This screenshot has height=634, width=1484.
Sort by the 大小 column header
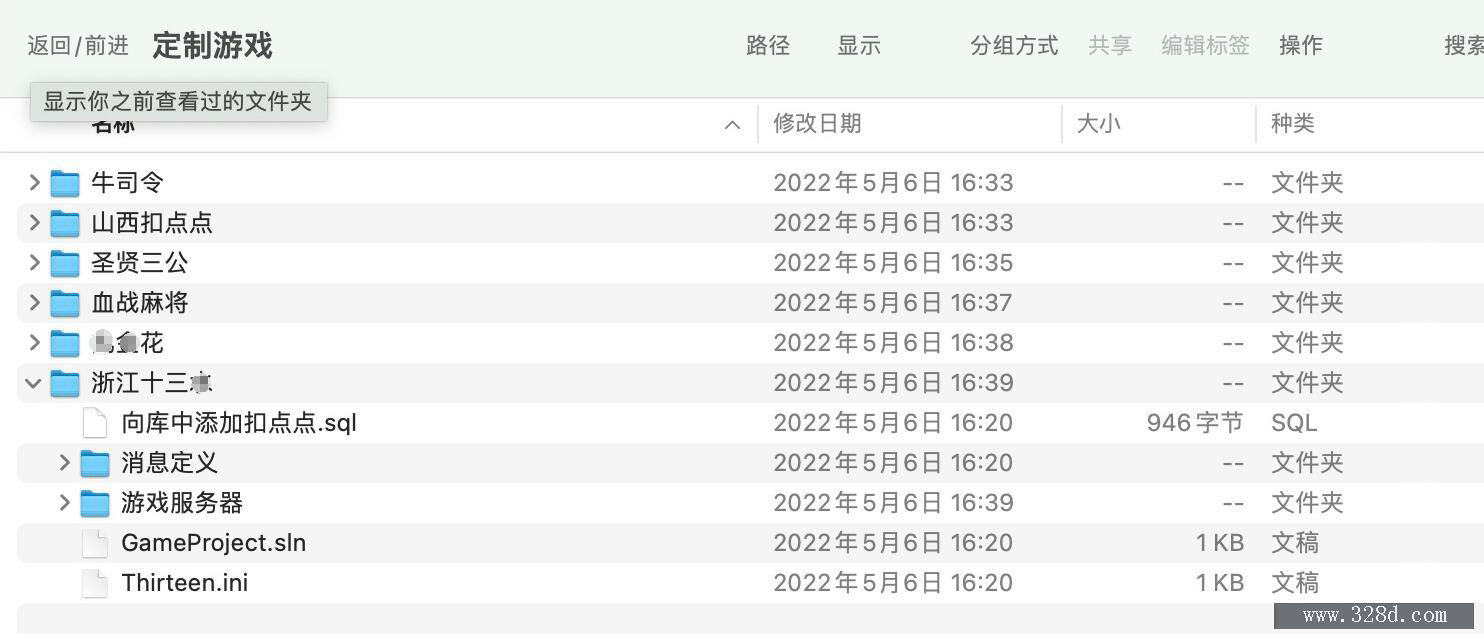[x=1098, y=124]
